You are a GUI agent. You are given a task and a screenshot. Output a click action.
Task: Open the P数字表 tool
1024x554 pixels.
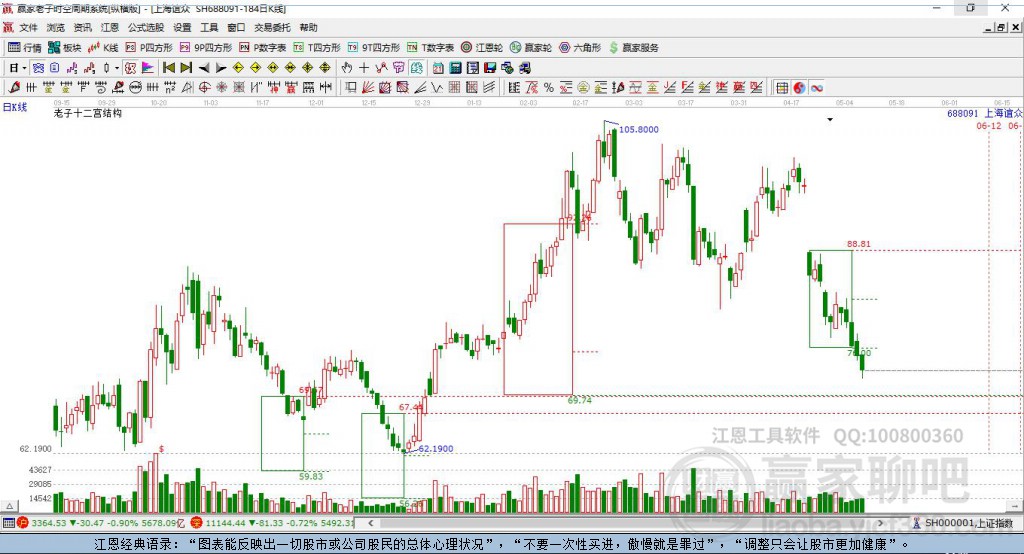point(263,48)
